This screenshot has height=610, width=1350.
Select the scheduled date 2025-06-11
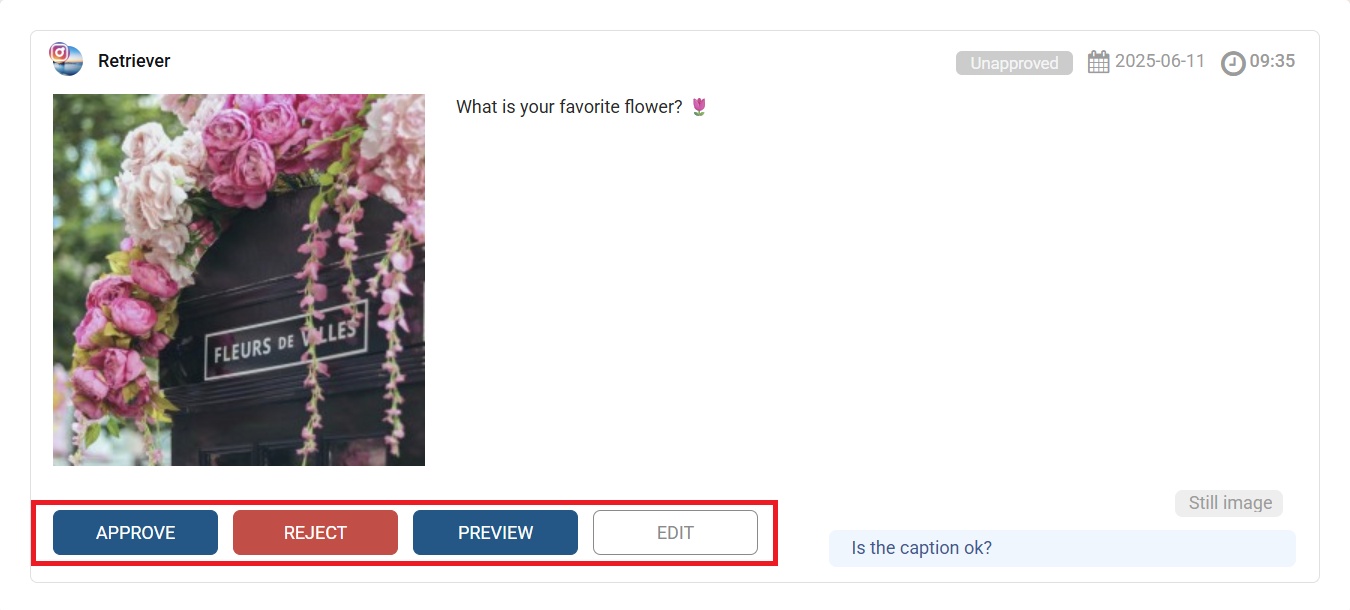click(x=1160, y=61)
